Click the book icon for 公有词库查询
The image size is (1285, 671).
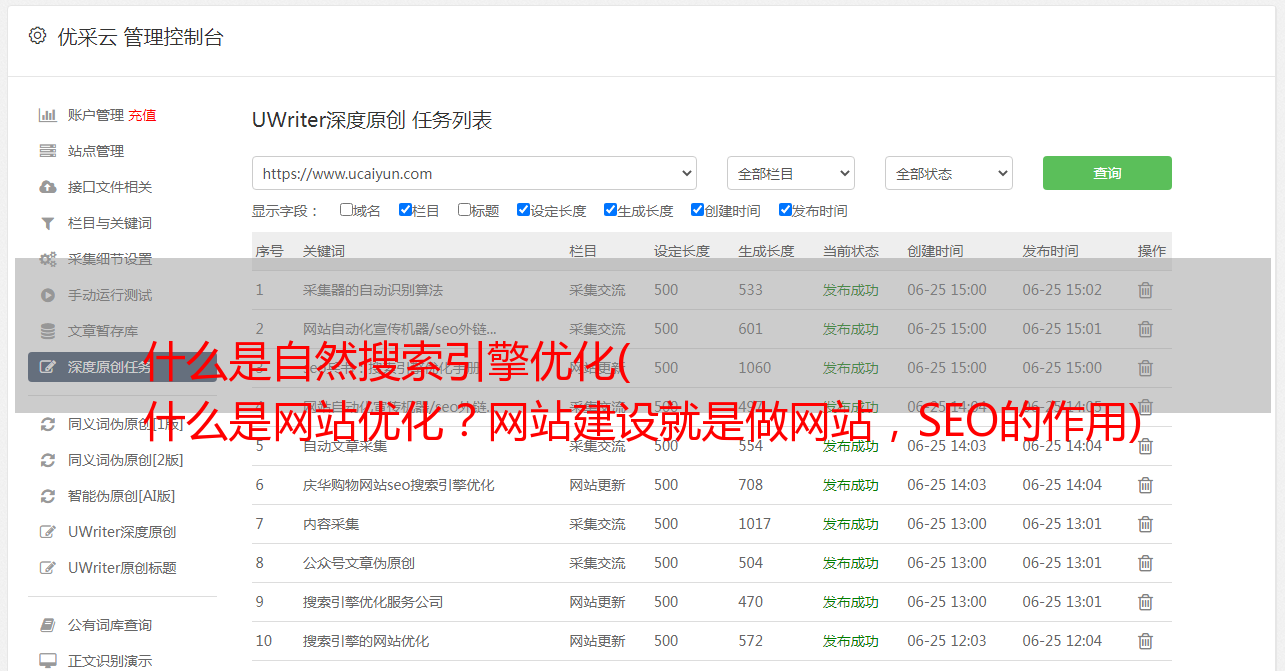(47, 625)
